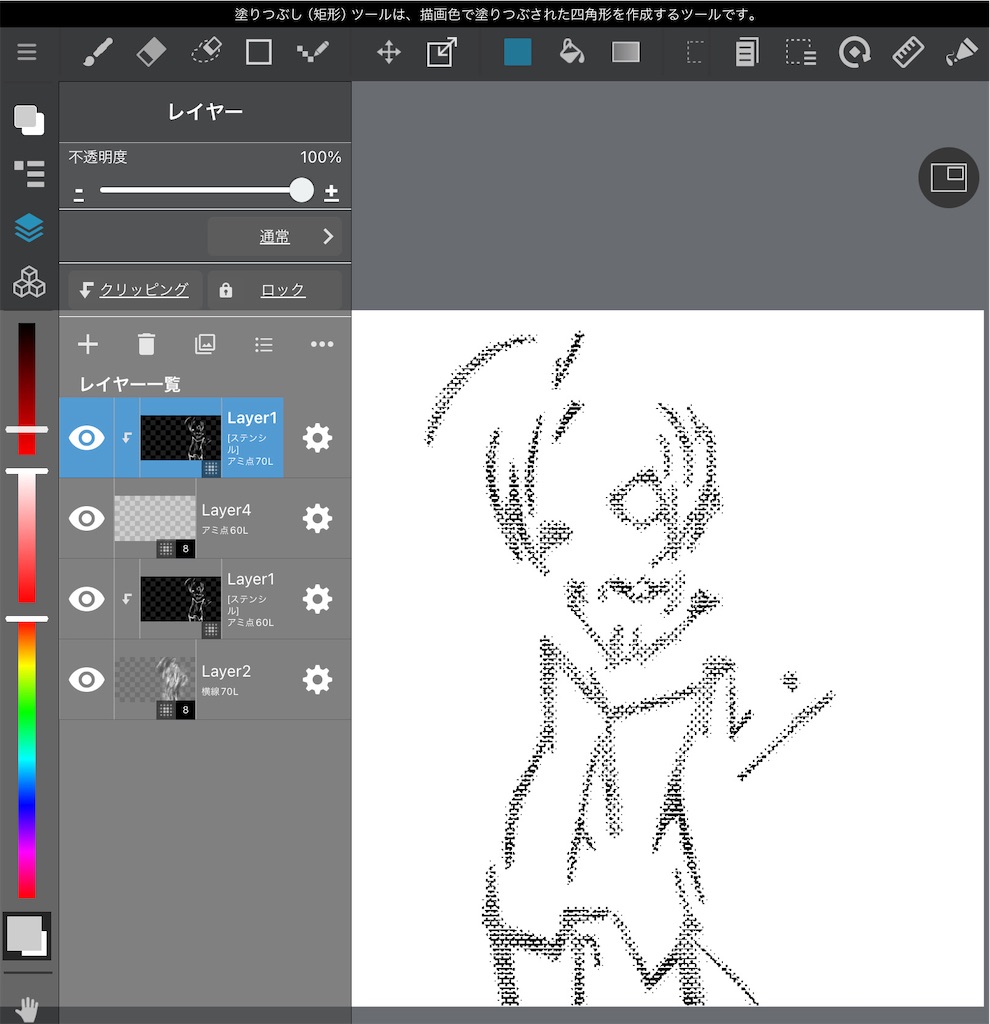This screenshot has width=990, height=1024.
Task: Click the foreground/background color box
Action: [27, 936]
